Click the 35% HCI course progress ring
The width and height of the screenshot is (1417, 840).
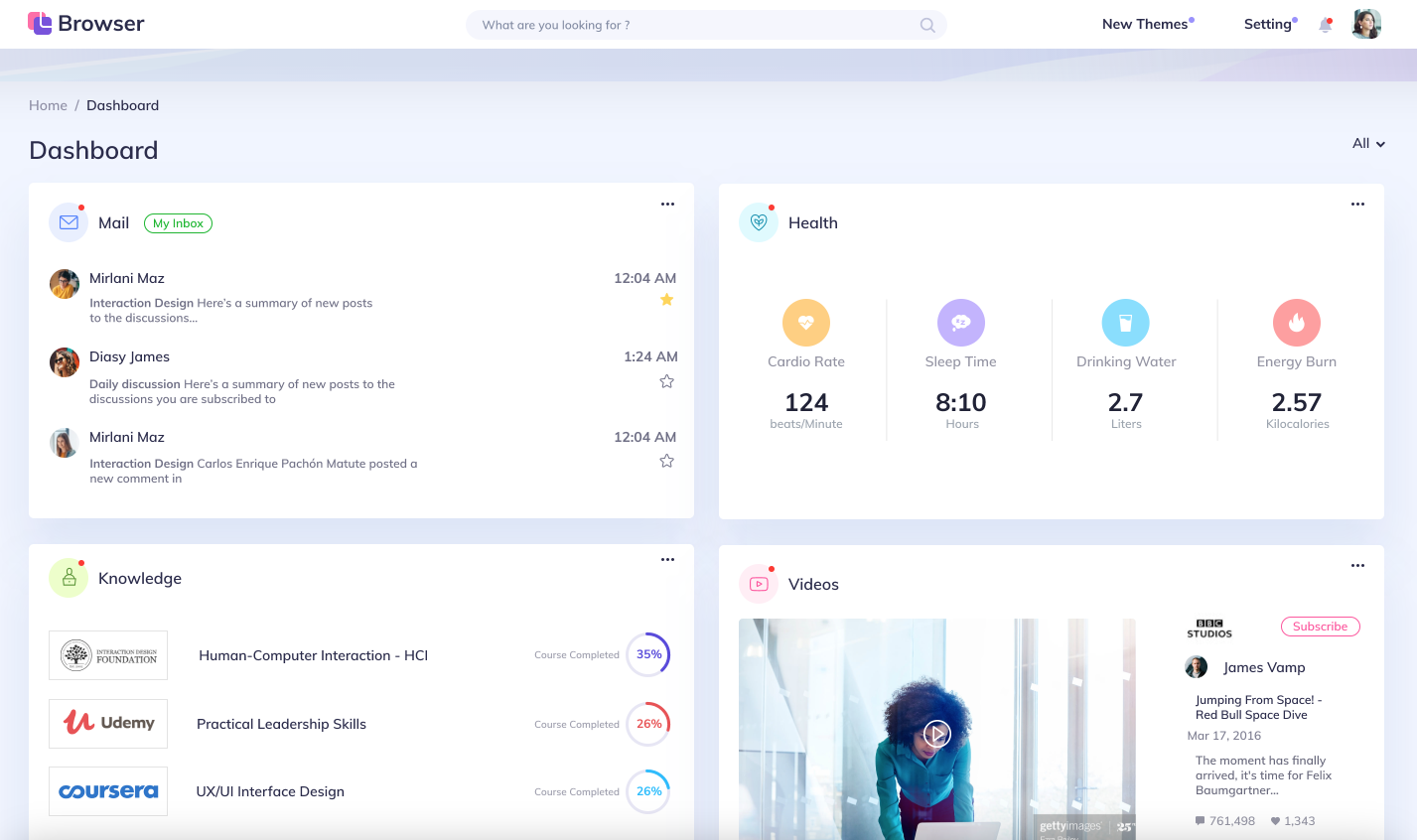click(648, 654)
